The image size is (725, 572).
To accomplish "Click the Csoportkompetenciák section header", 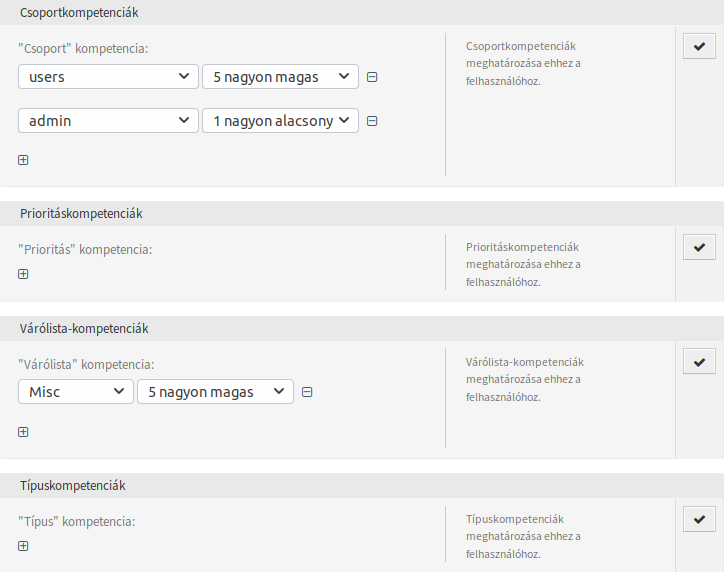I will (362, 12).
